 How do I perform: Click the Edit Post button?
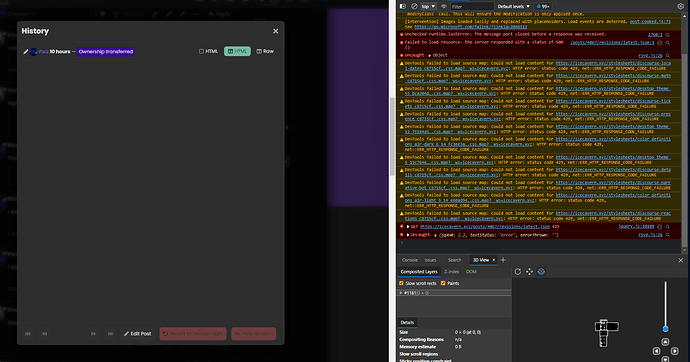(137, 334)
